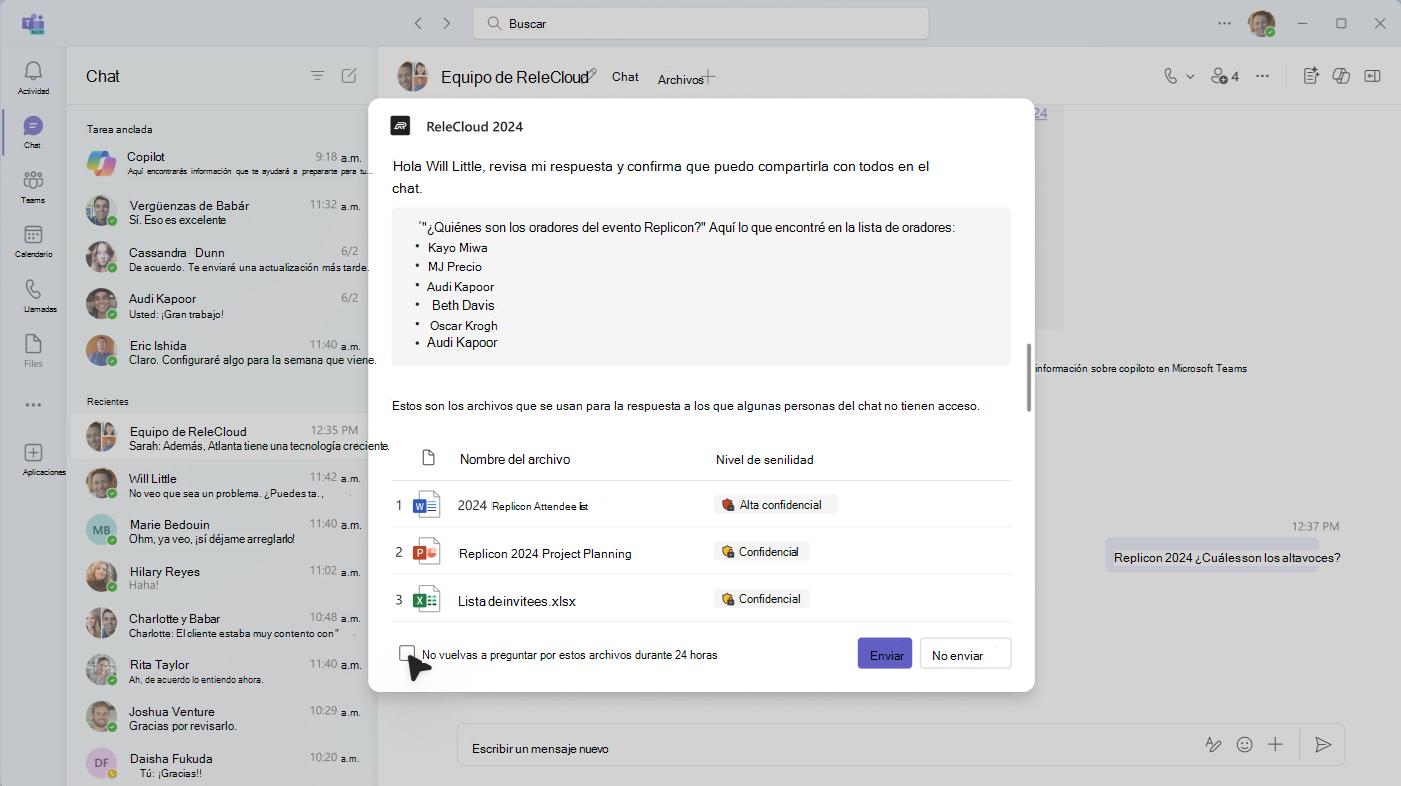Add a tab with the plus icon
This screenshot has height=786, width=1401.
pyautogui.click(x=709, y=76)
